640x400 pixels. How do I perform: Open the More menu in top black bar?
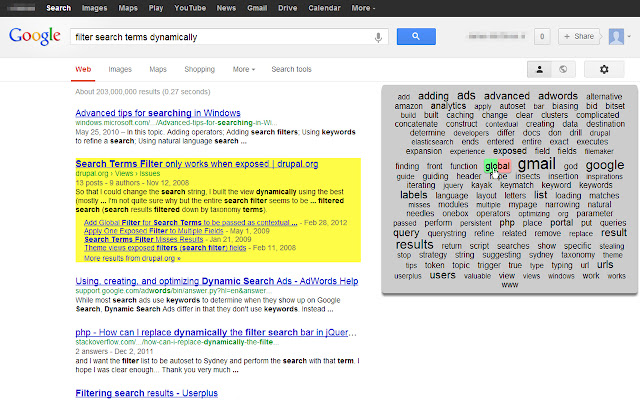pyautogui.click(x=363, y=8)
